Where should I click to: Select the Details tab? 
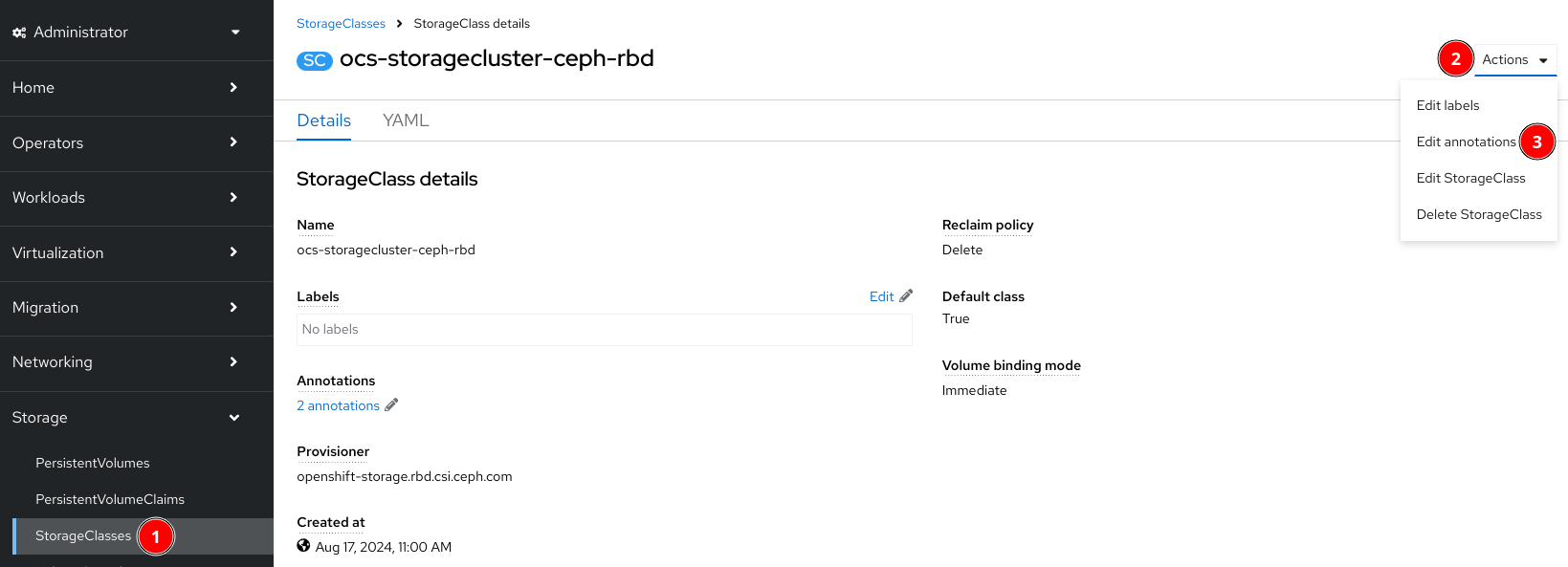pyautogui.click(x=323, y=120)
